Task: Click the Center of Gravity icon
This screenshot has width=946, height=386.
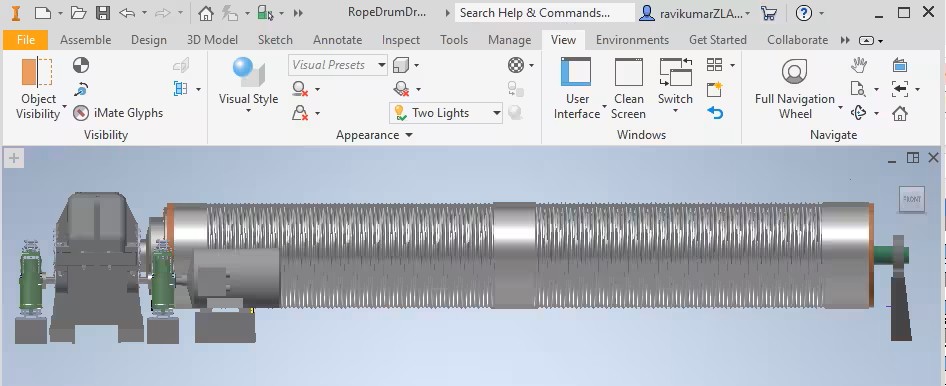Action: coord(81,65)
